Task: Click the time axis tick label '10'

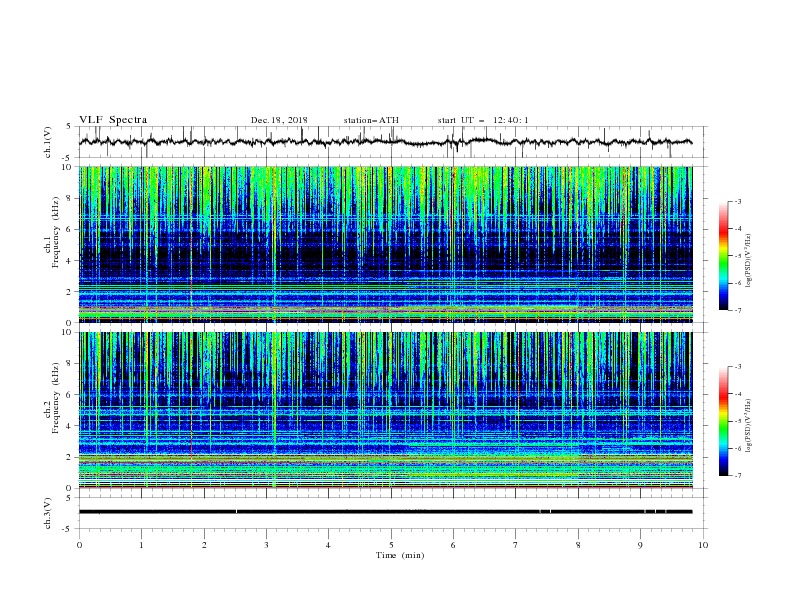Action: (x=703, y=545)
